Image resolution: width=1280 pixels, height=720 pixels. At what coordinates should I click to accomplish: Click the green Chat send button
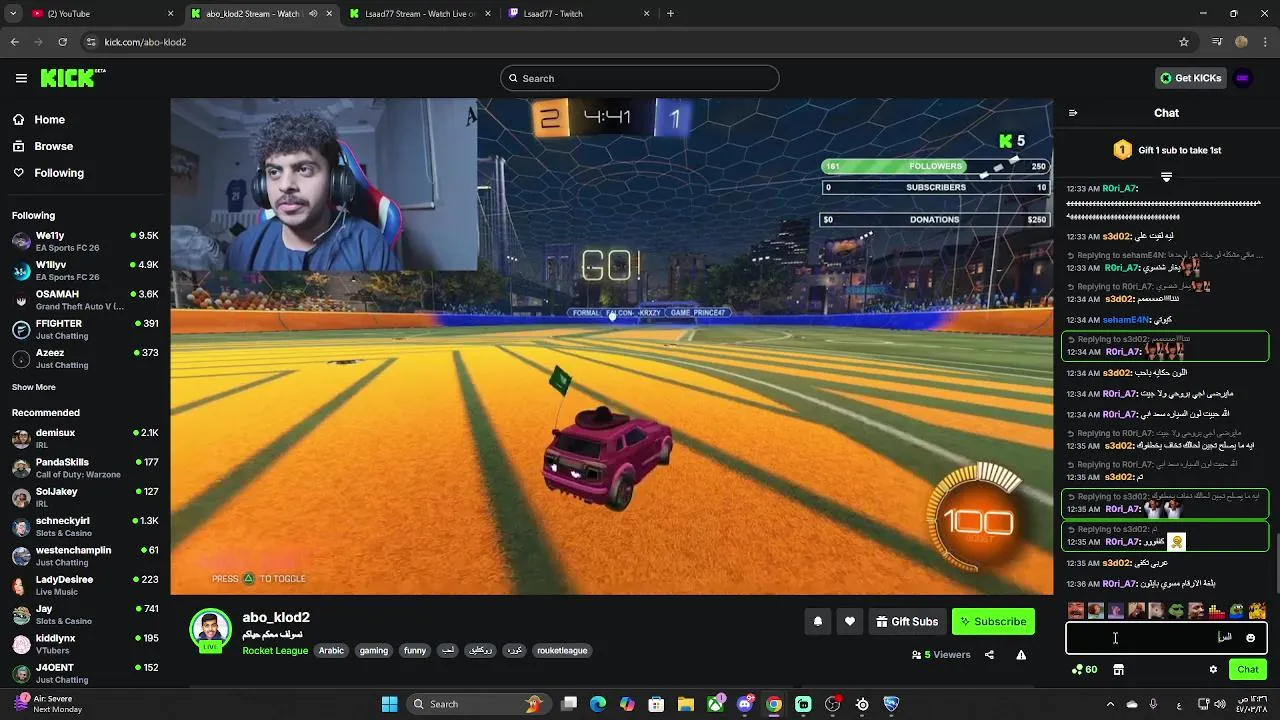1248,670
